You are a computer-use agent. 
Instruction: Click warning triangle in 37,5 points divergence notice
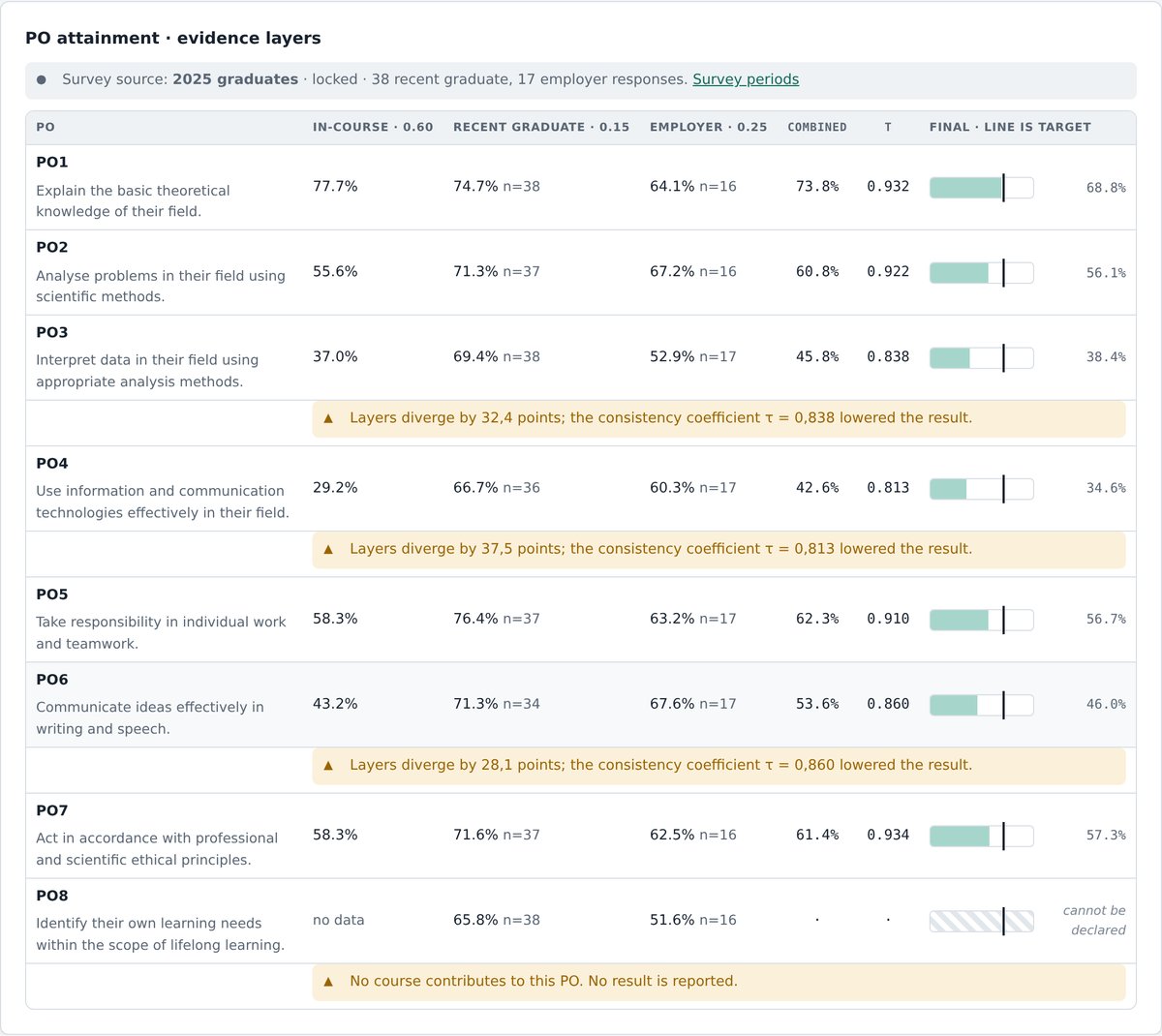[328, 549]
